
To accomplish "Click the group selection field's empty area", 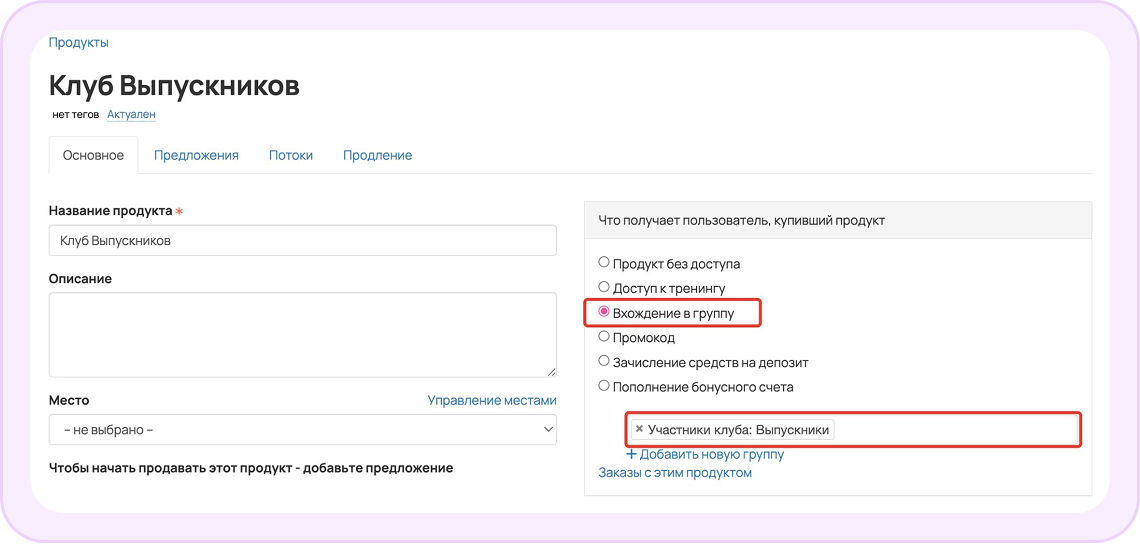I will pyautogui.click(x=956, y=430).
